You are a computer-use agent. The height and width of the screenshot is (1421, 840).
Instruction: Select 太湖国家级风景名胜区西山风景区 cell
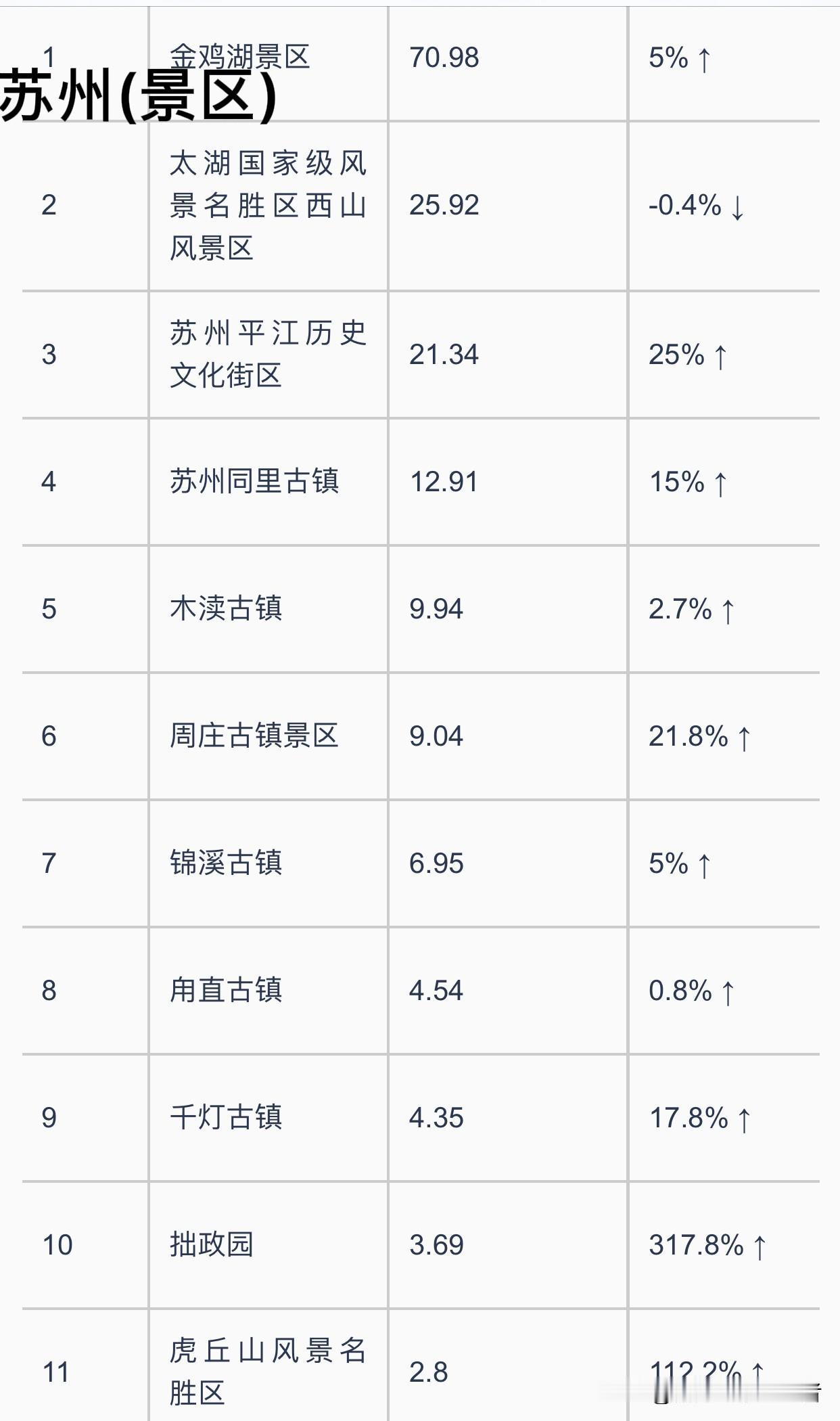[x=268, y=206]
